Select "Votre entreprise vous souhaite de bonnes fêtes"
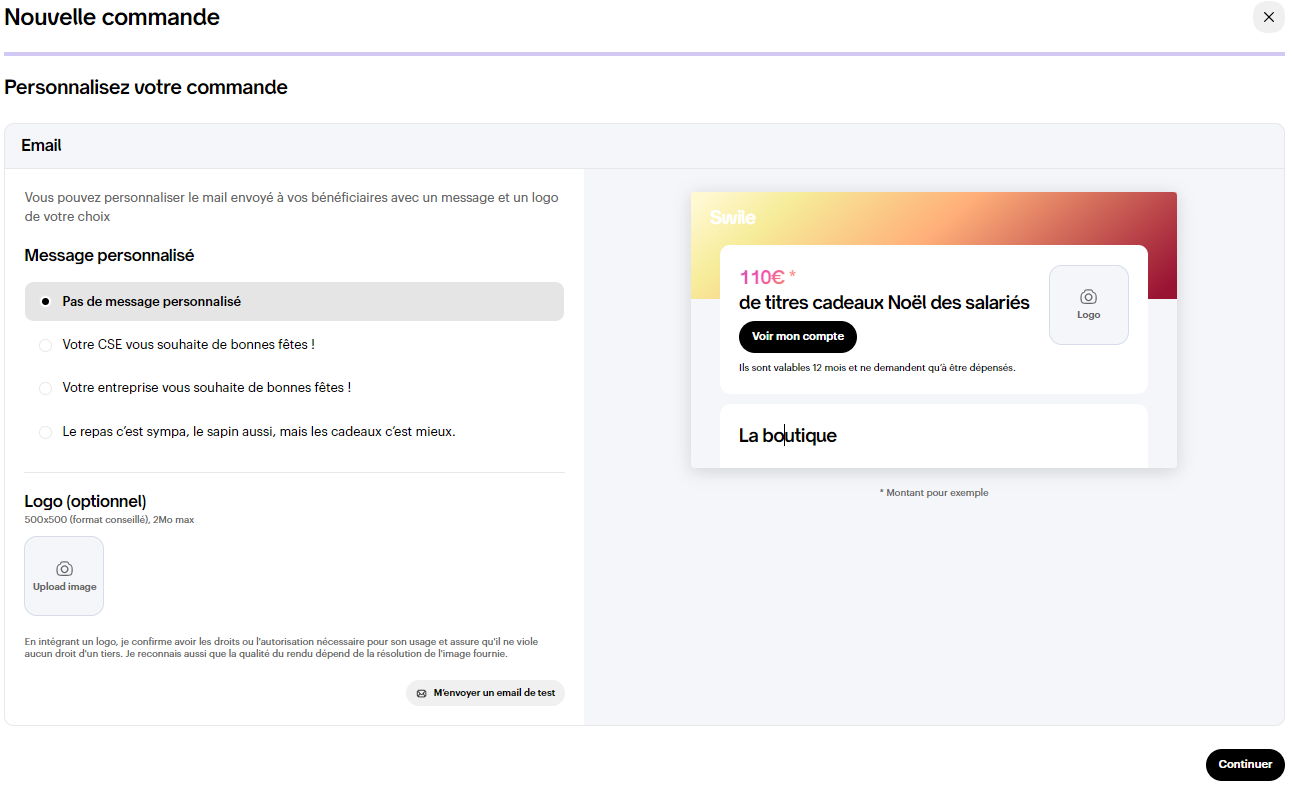Image resolution: width=1293 pixels, height=789 pixels. [46, 388]
